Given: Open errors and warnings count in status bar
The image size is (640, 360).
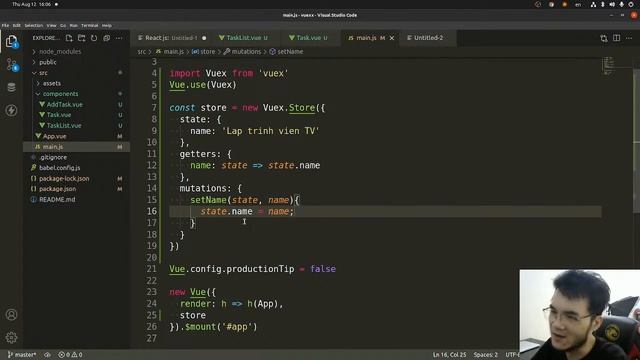Looking at the screenshot, I should click(x=71, y=355).
